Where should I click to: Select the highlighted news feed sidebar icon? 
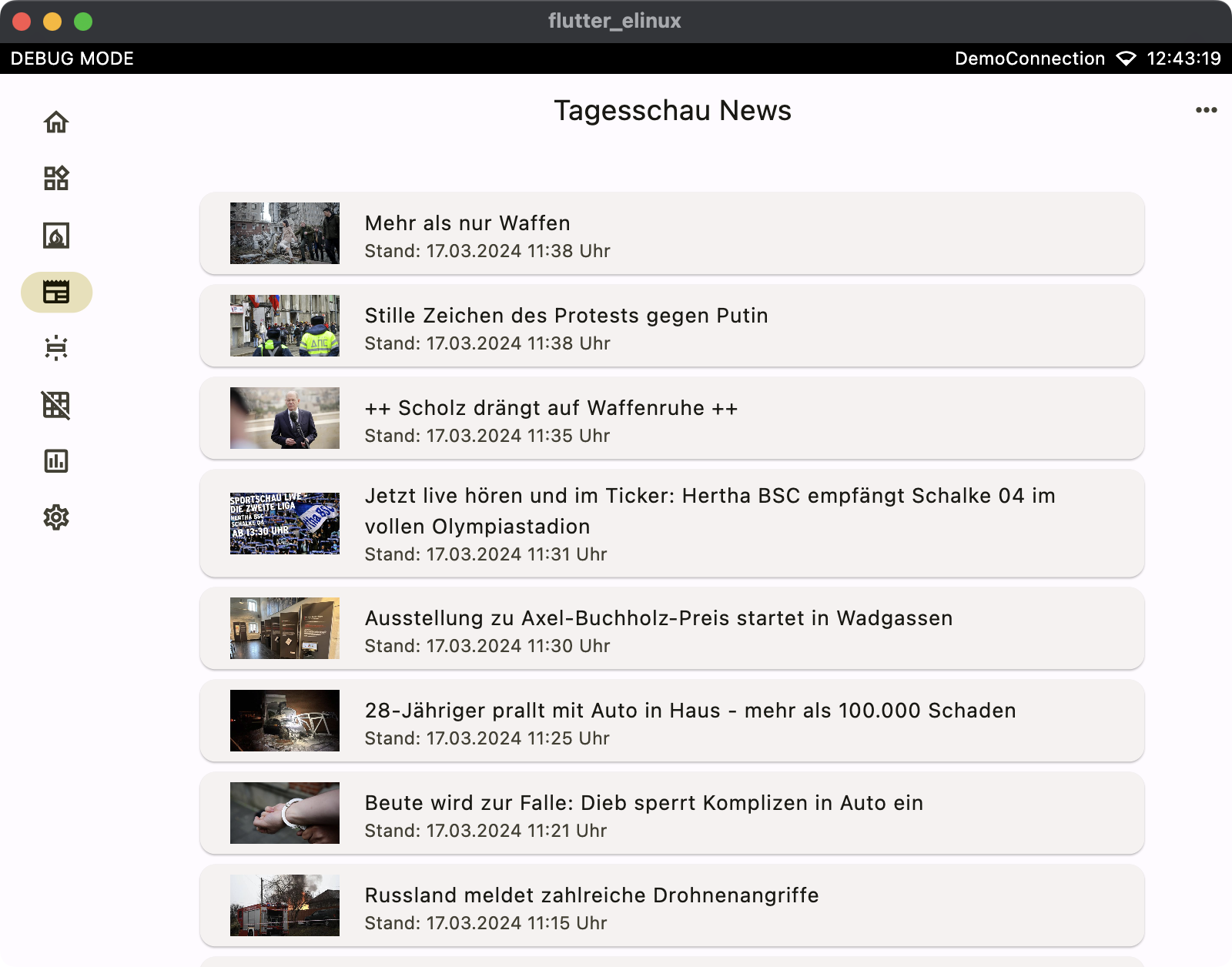[x=56, y=293]
